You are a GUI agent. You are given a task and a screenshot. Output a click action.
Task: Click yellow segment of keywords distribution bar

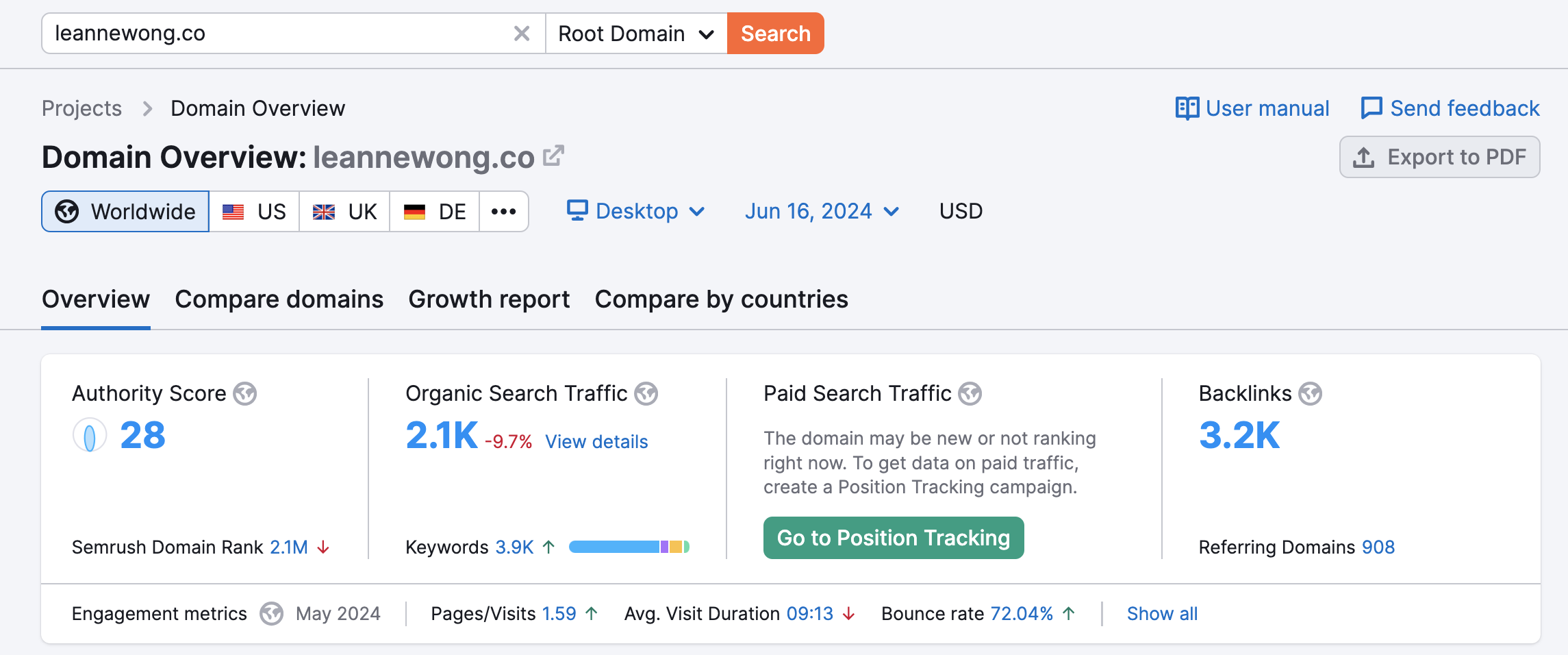tap(676, 547)
